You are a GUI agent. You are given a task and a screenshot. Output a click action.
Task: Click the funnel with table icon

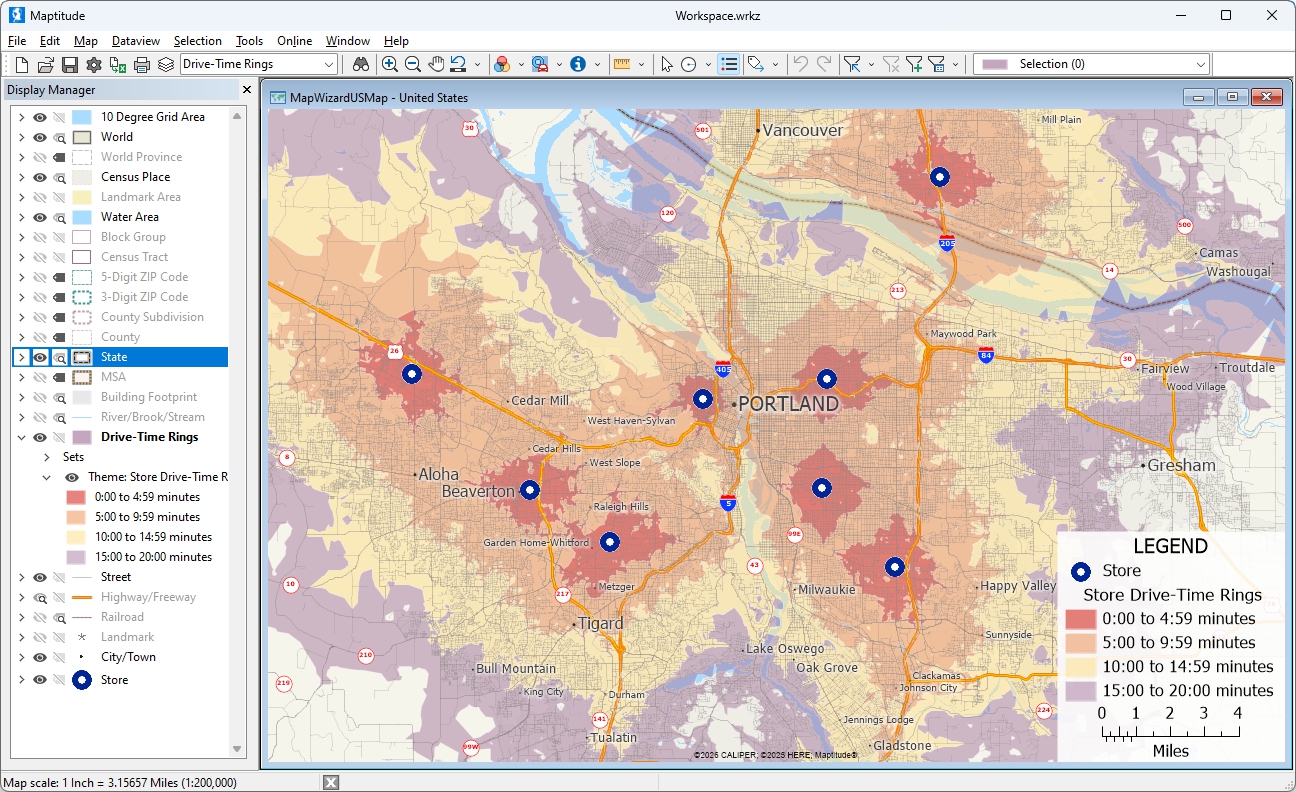coord(937,64)
